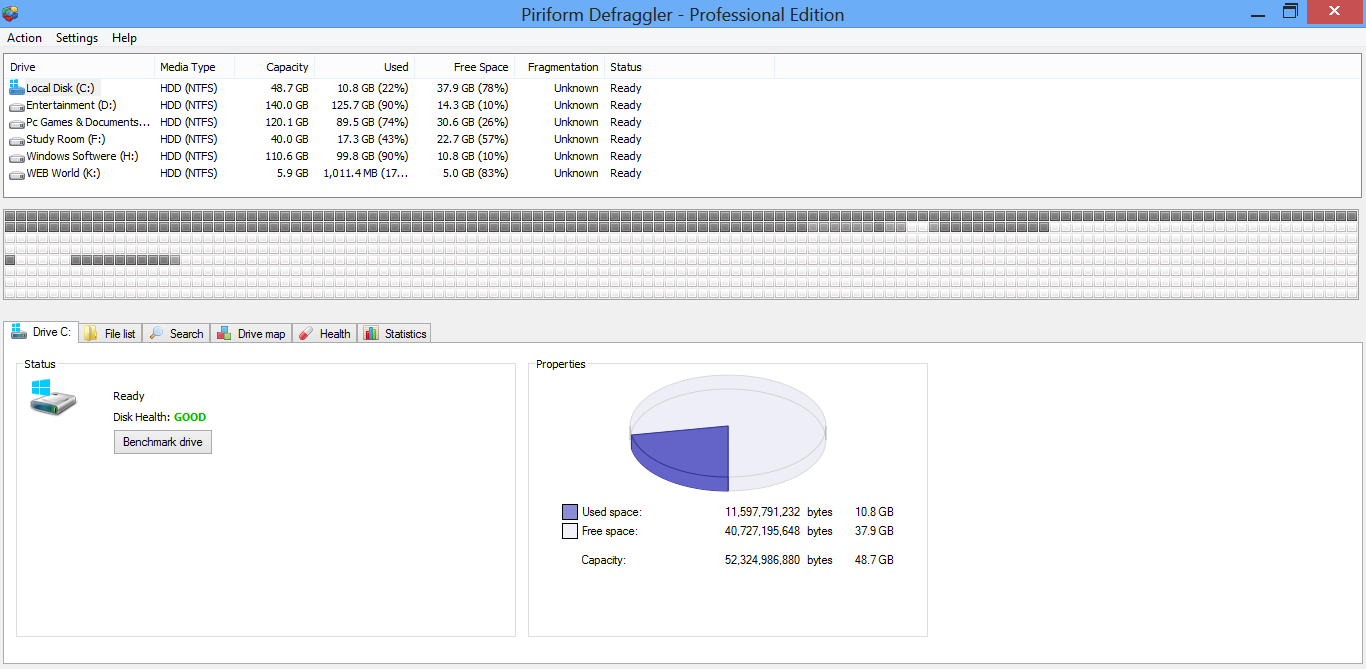Viewport: 1366px width, 669px height.
Task: Click the Defraggler logo in the title bar
Action: [x=13, y=11]
